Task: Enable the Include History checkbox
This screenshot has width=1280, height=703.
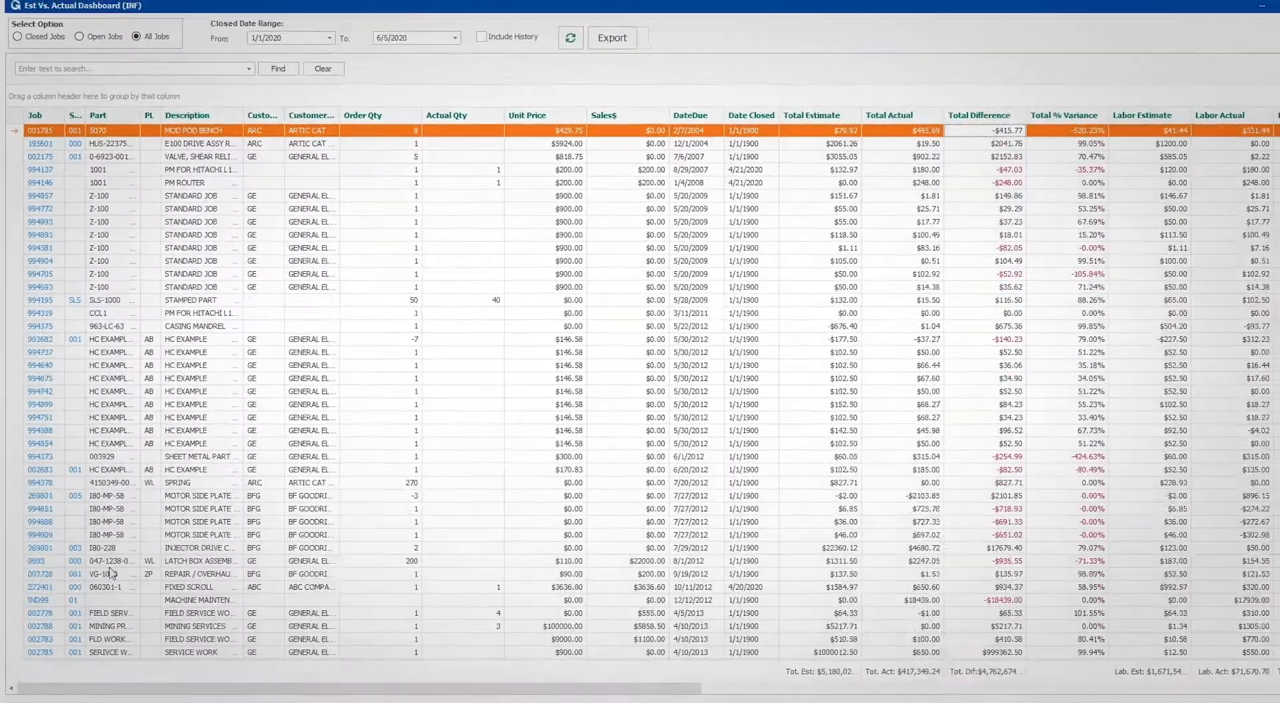Action: click(x=481, y=37)
